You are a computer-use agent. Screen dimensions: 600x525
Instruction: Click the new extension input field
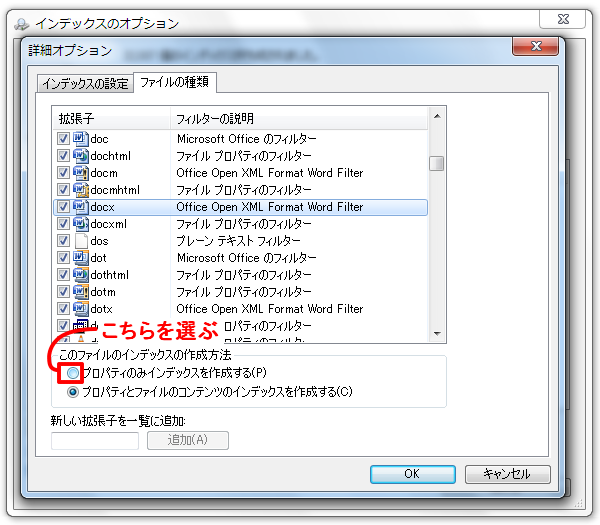point(95,441)
